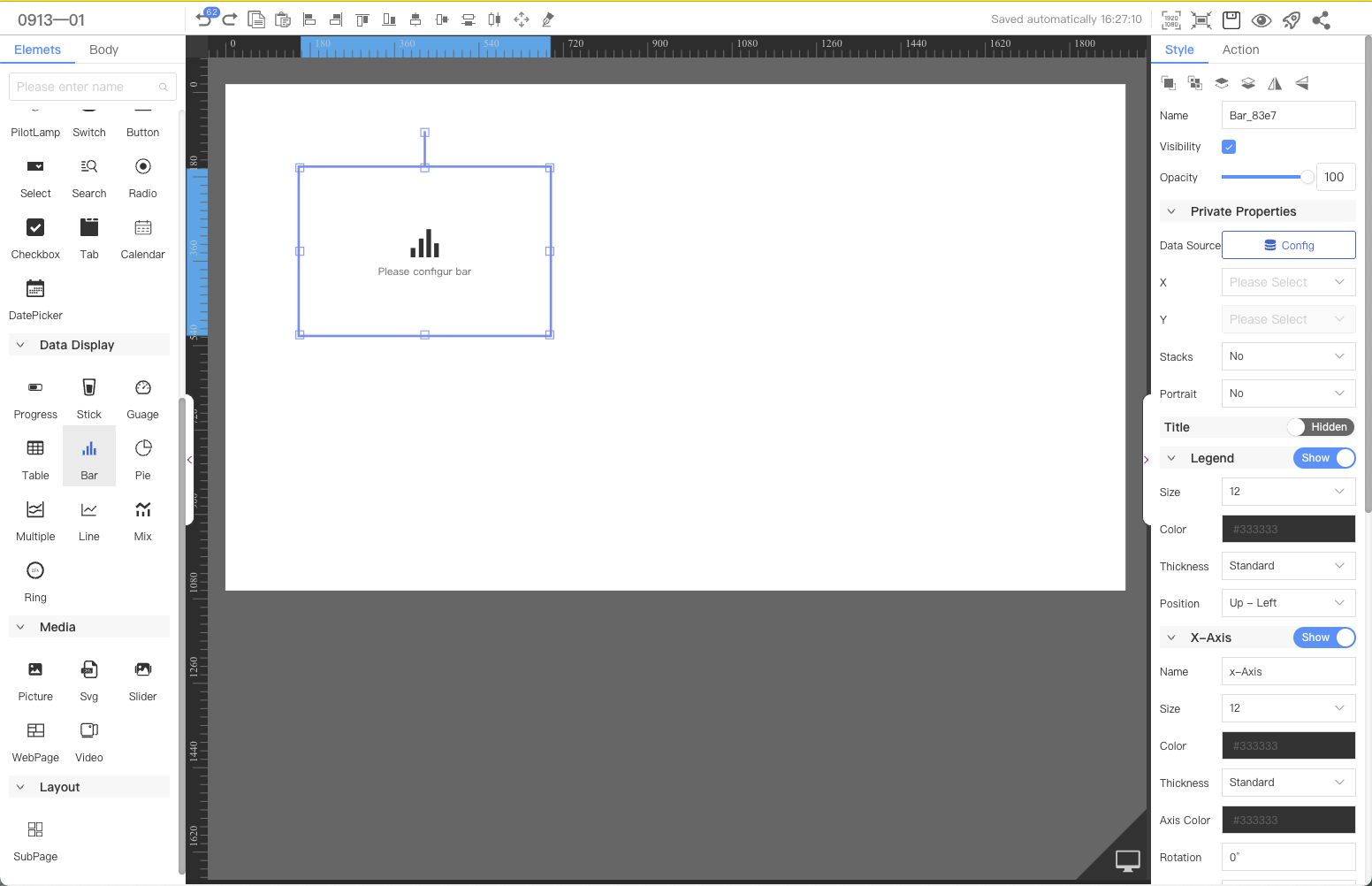Select the Pie chart element
1372x886 pixels.
pyautogui.click(x=142, y=456)
